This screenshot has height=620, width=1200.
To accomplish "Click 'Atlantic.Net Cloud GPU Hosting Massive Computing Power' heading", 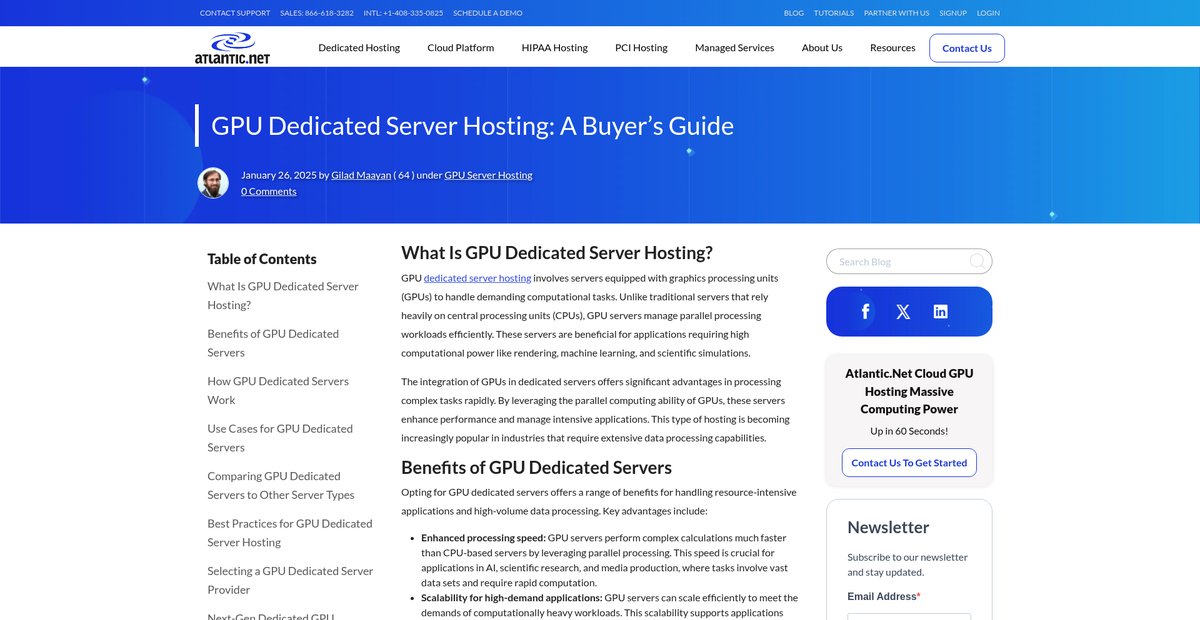I will pos(909,391).
